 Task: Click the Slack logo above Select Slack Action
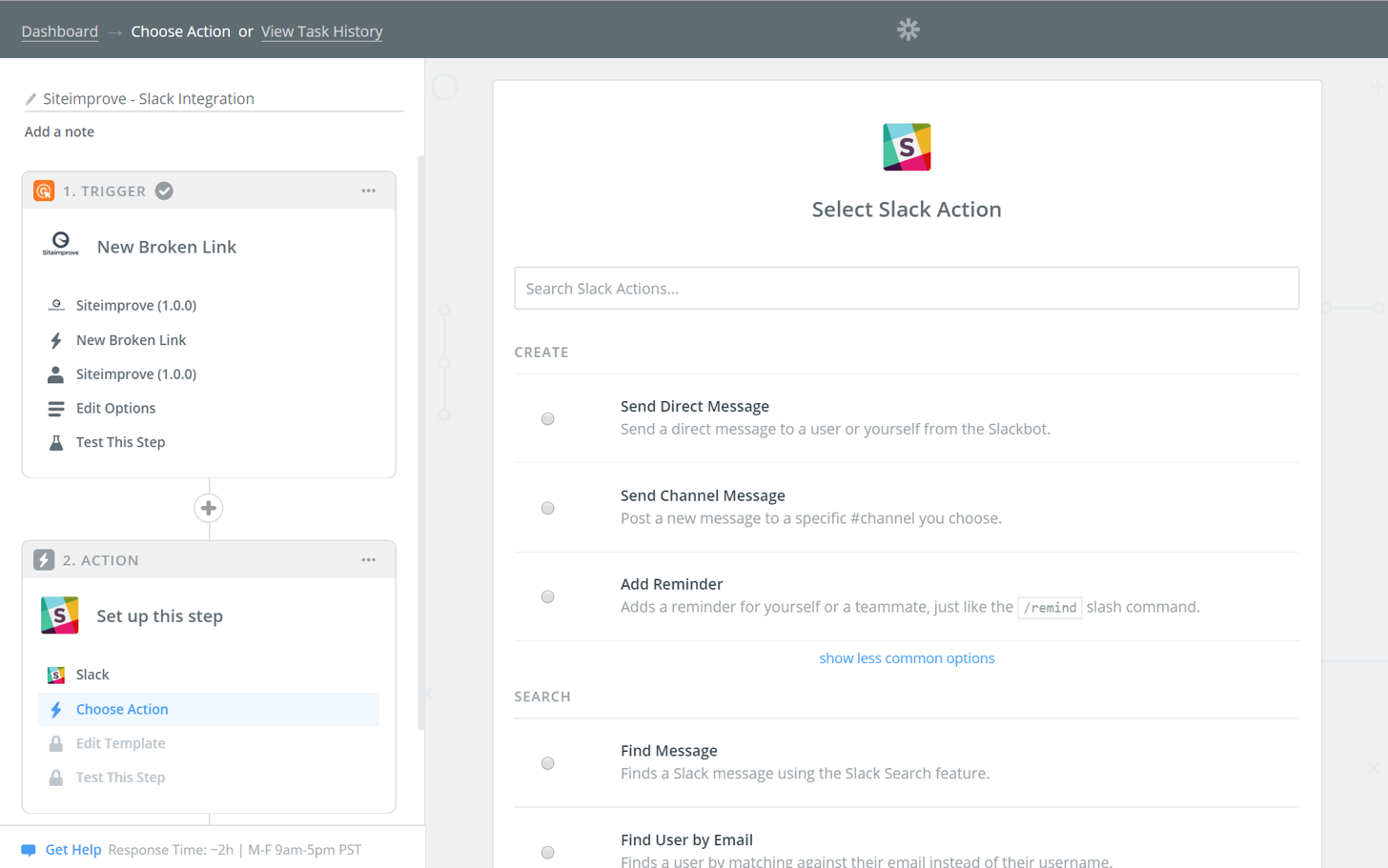click(x=907, y=147)
